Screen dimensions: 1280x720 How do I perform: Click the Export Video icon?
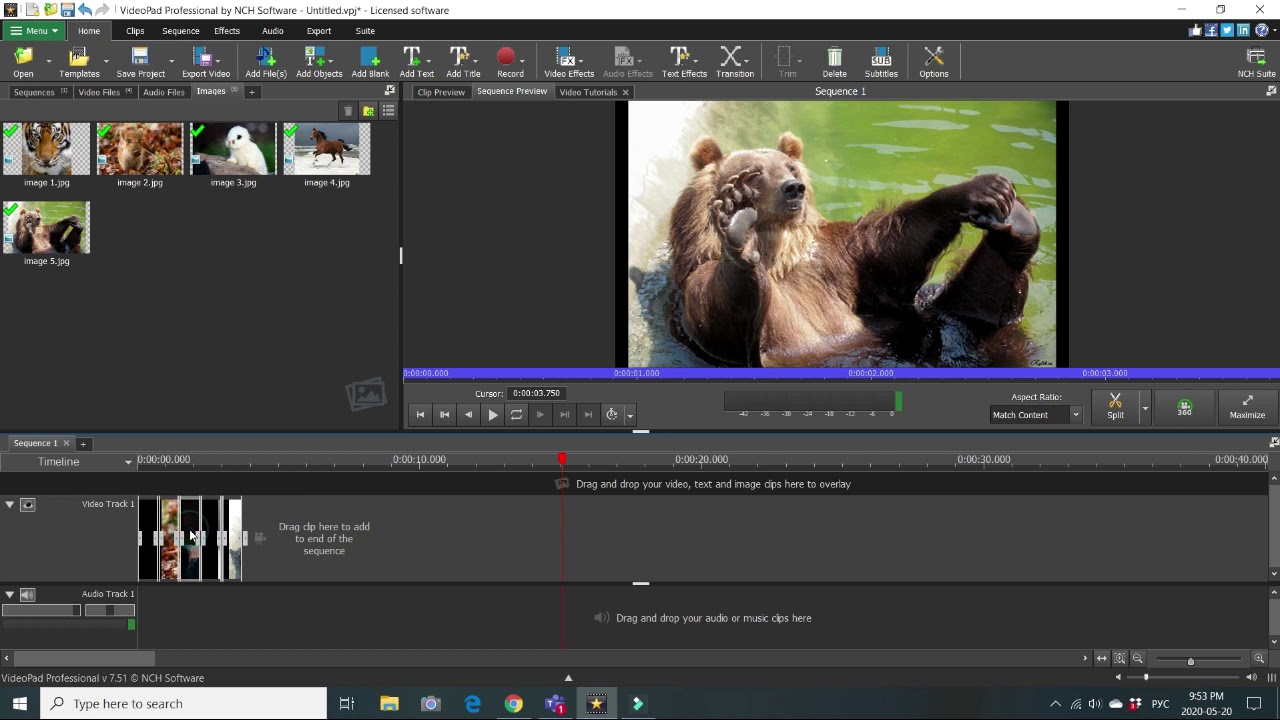(x=206, y=62)
